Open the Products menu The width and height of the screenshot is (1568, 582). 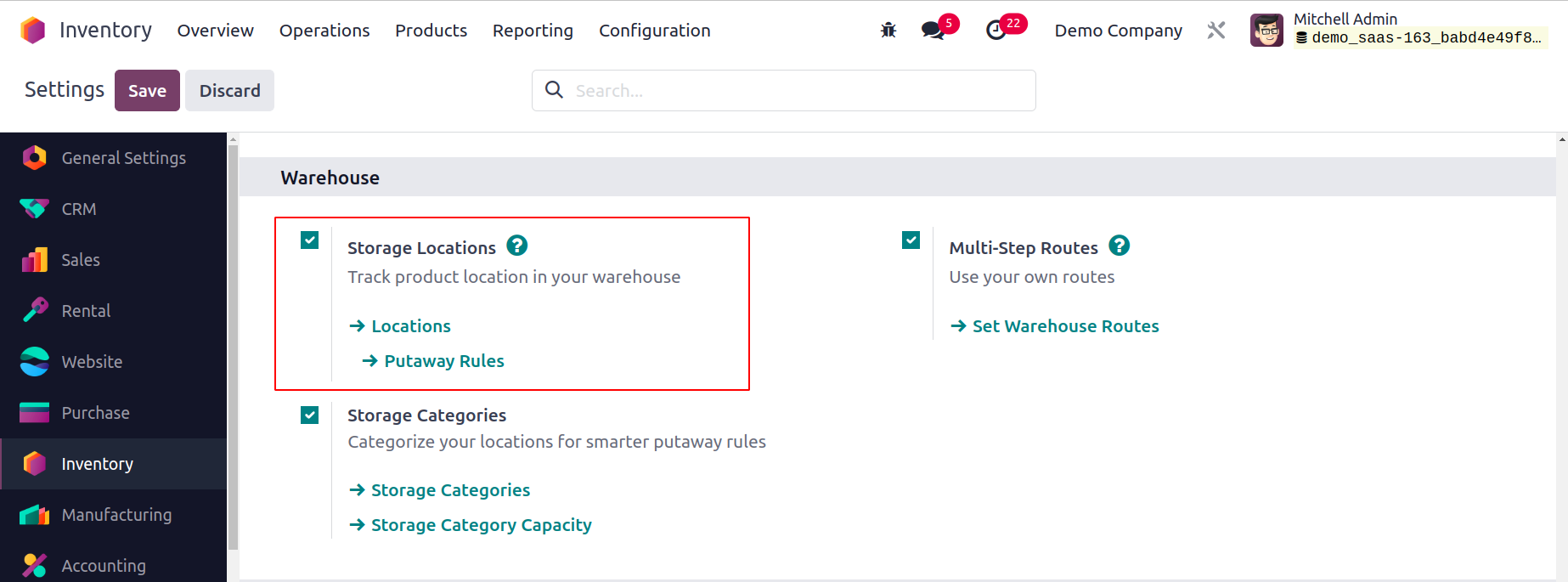coord(431,31)
